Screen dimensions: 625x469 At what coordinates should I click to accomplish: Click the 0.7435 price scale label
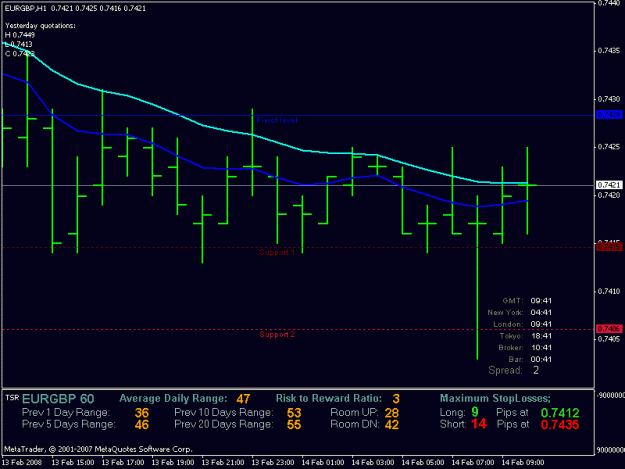click(x=609, y=51)
